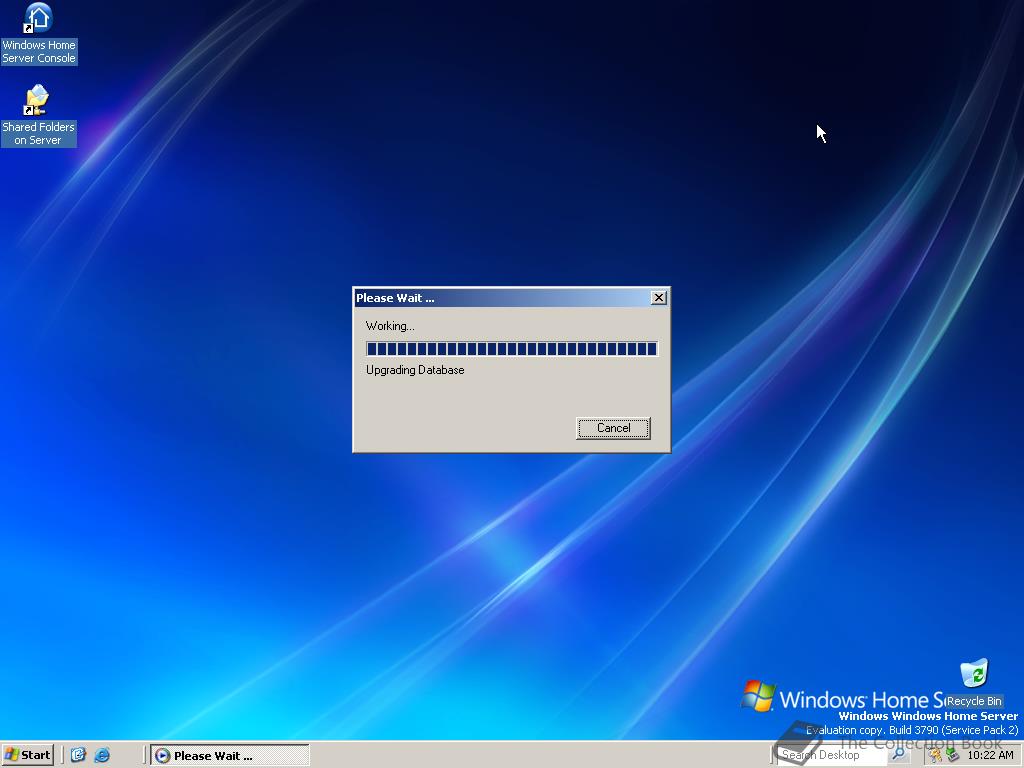This screenshot has height=768, width=1024.
Task: Launch Internet Explorer from quick launch
Action: pyautogui.click(x=102, y=755)
